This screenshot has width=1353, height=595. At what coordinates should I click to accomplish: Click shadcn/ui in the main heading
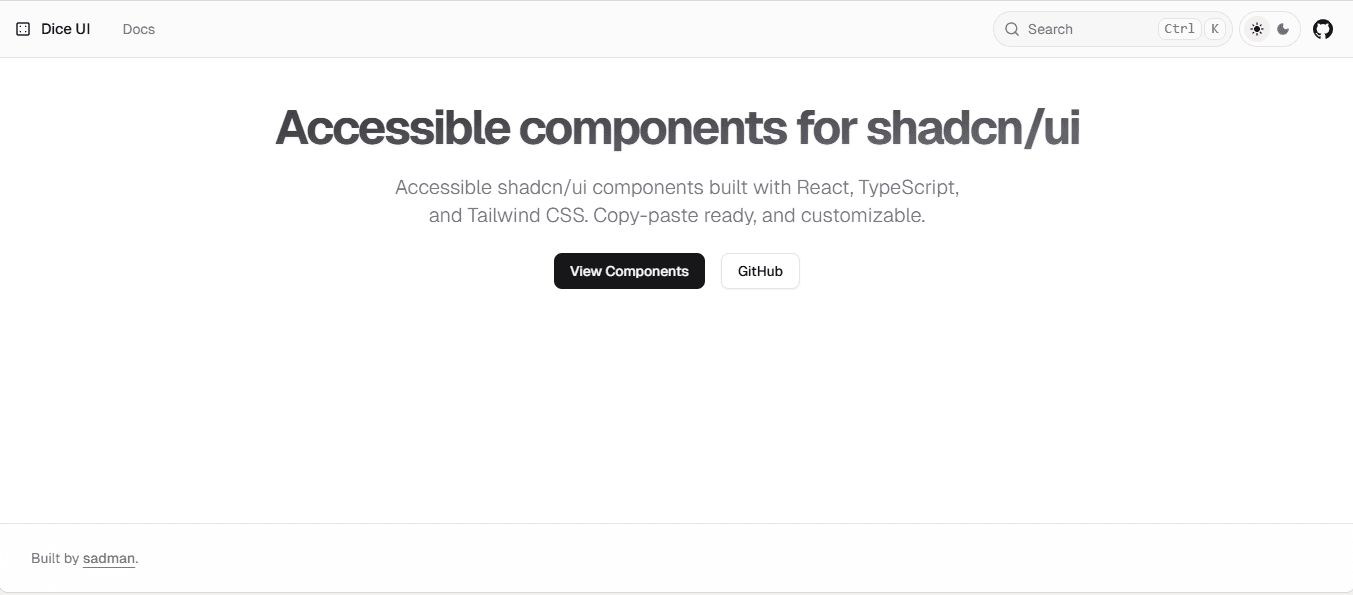[972, 128]
